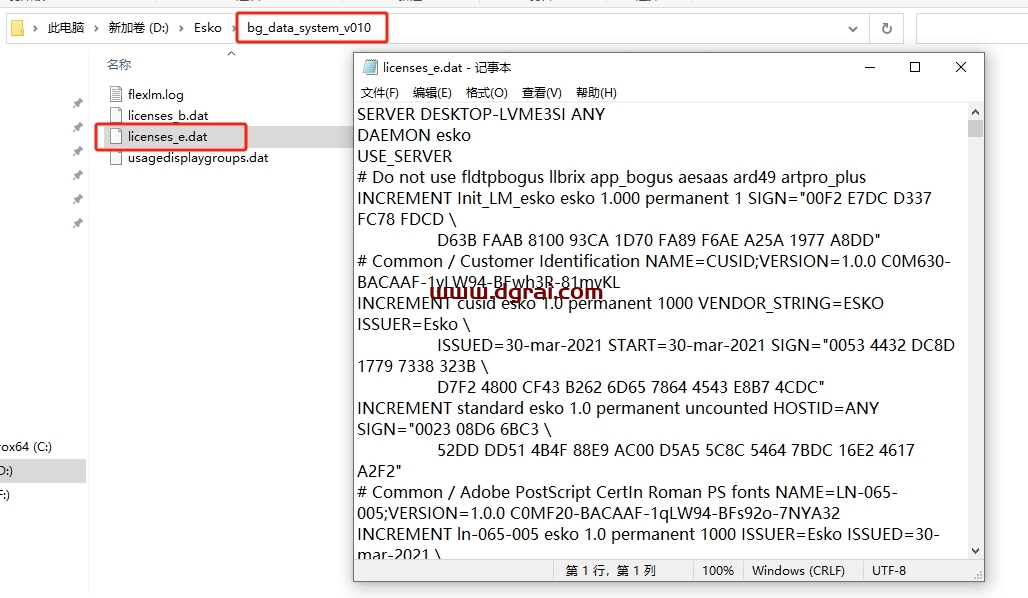Click the "# Common / Customer Identification" line

coord(654,261)
